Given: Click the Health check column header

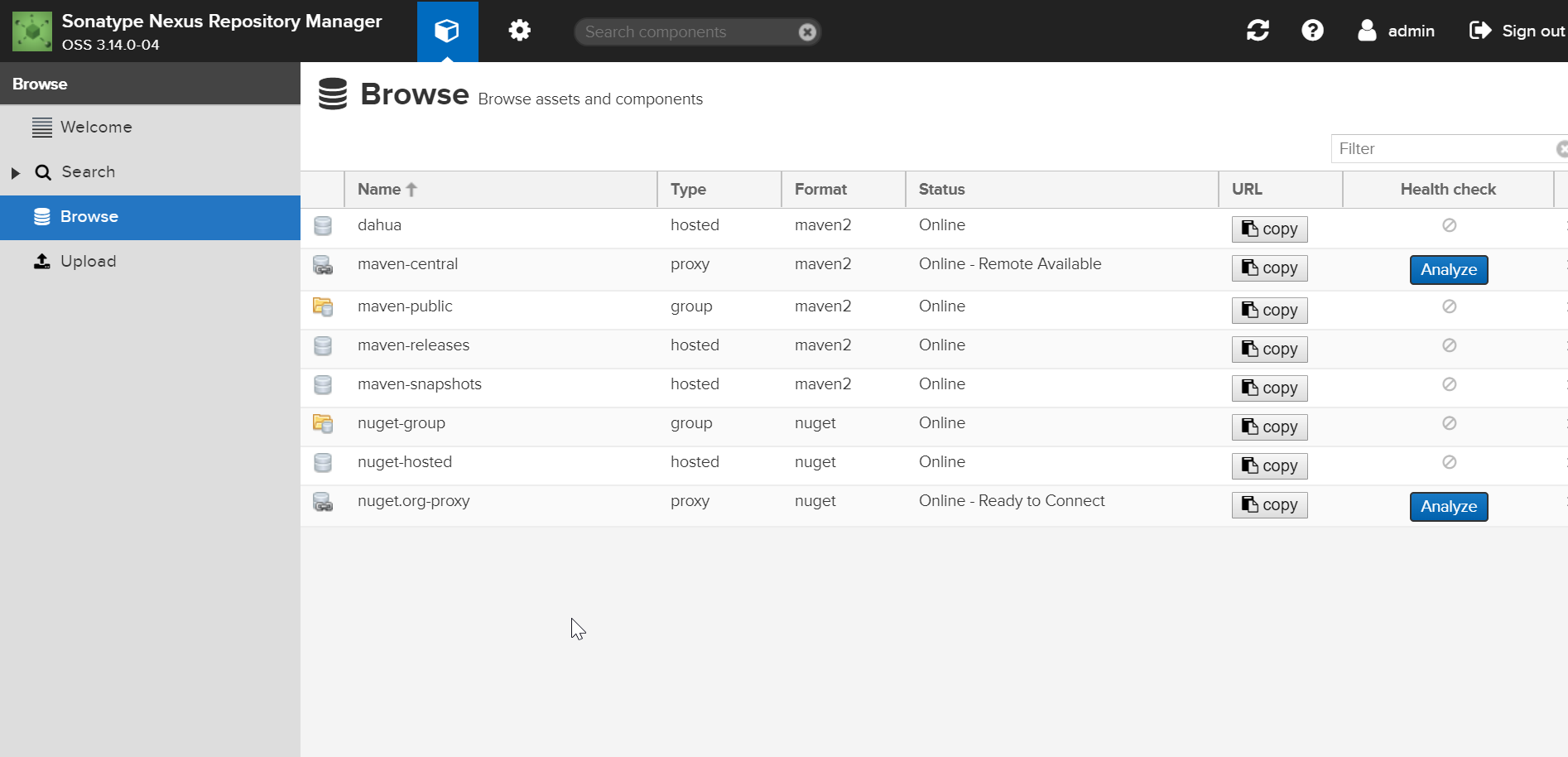Looking at the screenshot, I should pos(1448,190).
